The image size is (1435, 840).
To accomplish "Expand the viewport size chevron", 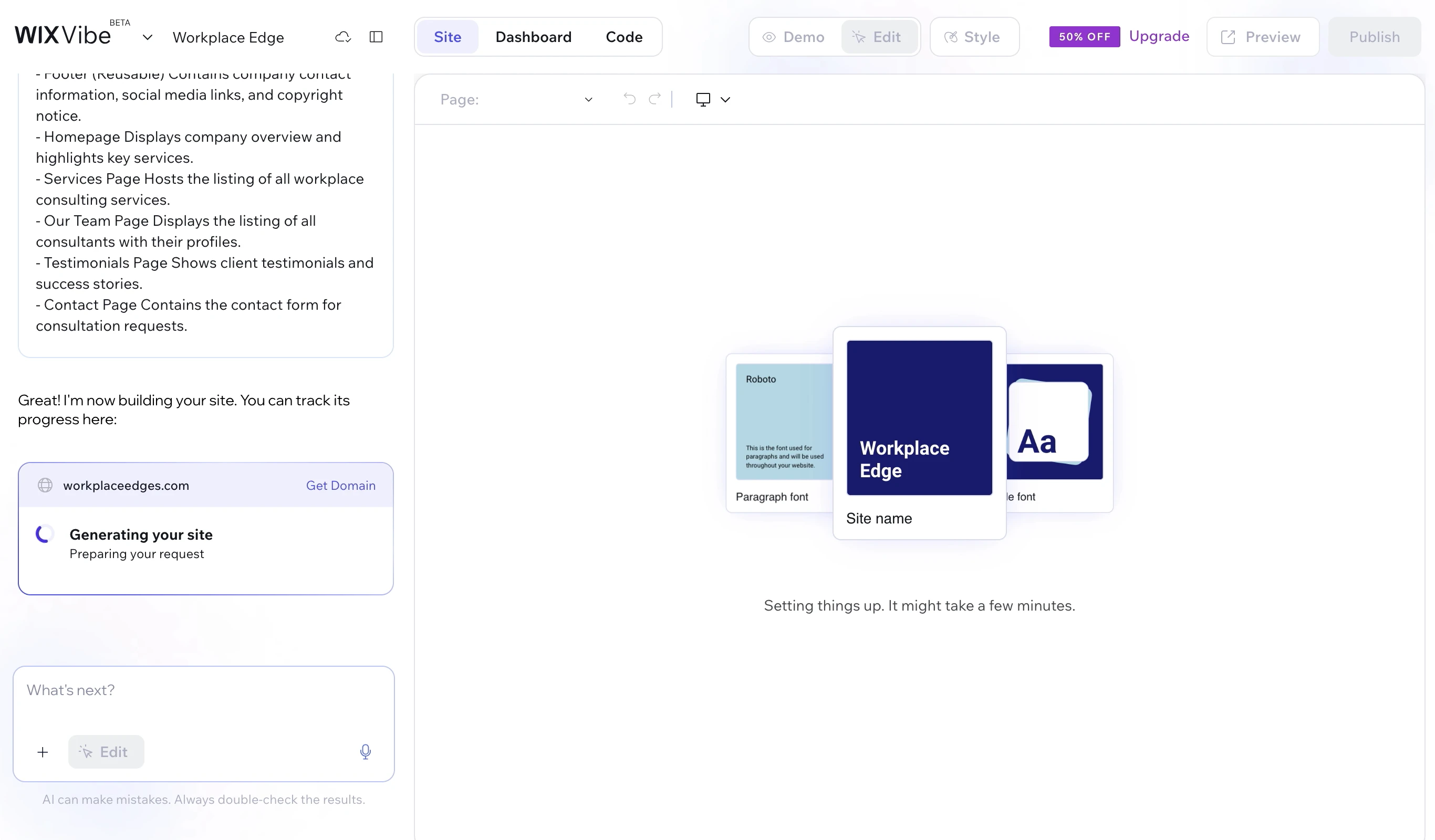I will pyautogui.click(x=725, y=99).
